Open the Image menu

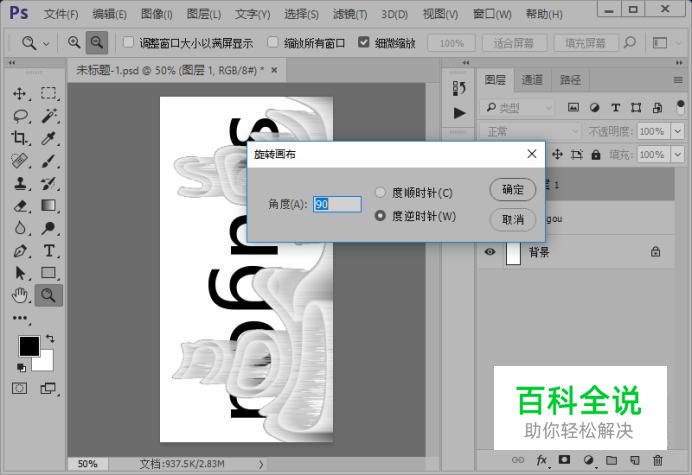156,14
